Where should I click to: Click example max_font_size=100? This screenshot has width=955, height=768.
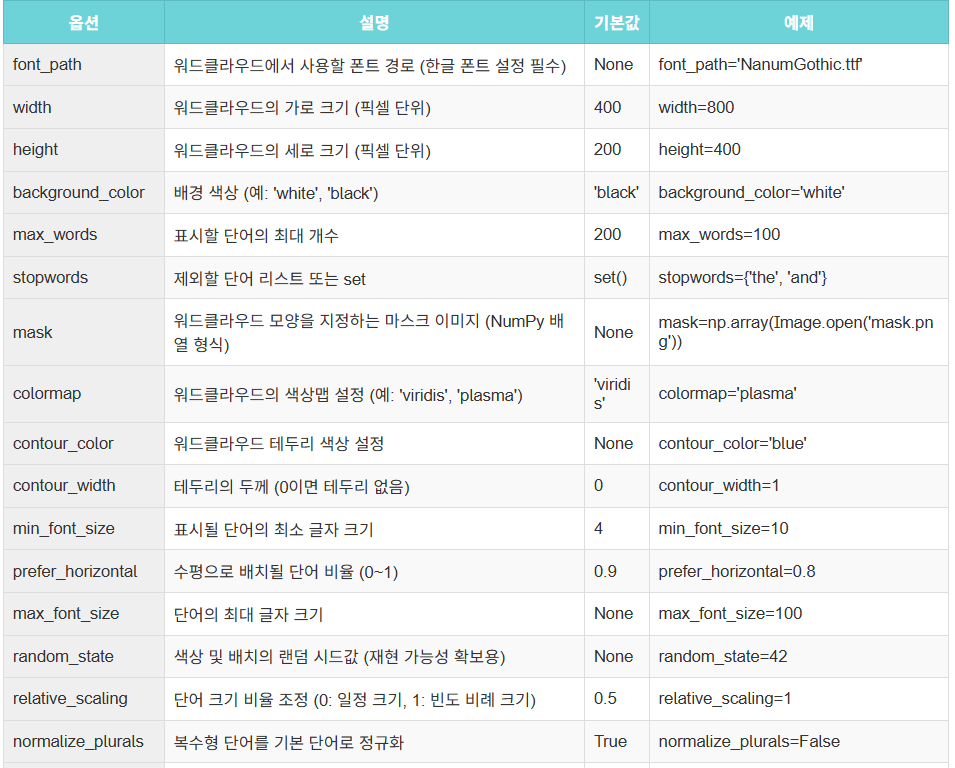point(730,614)
